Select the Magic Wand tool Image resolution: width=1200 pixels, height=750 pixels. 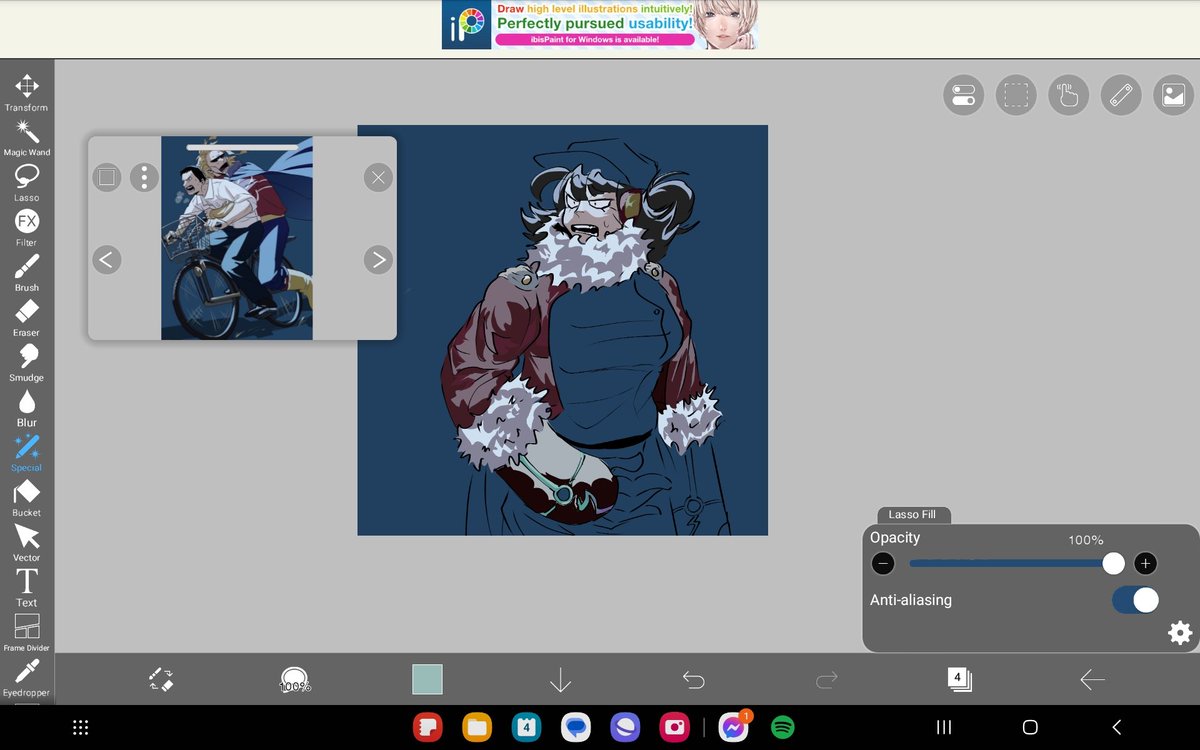click(x=27, y=138)
